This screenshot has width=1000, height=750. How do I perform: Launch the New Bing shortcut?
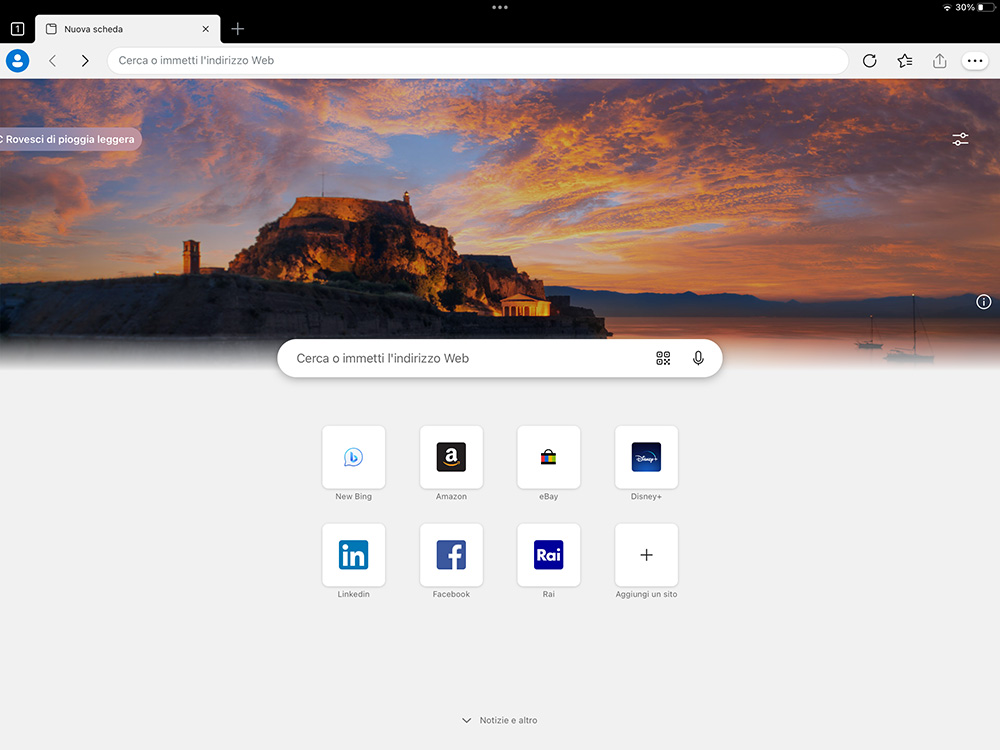(353, 457)
